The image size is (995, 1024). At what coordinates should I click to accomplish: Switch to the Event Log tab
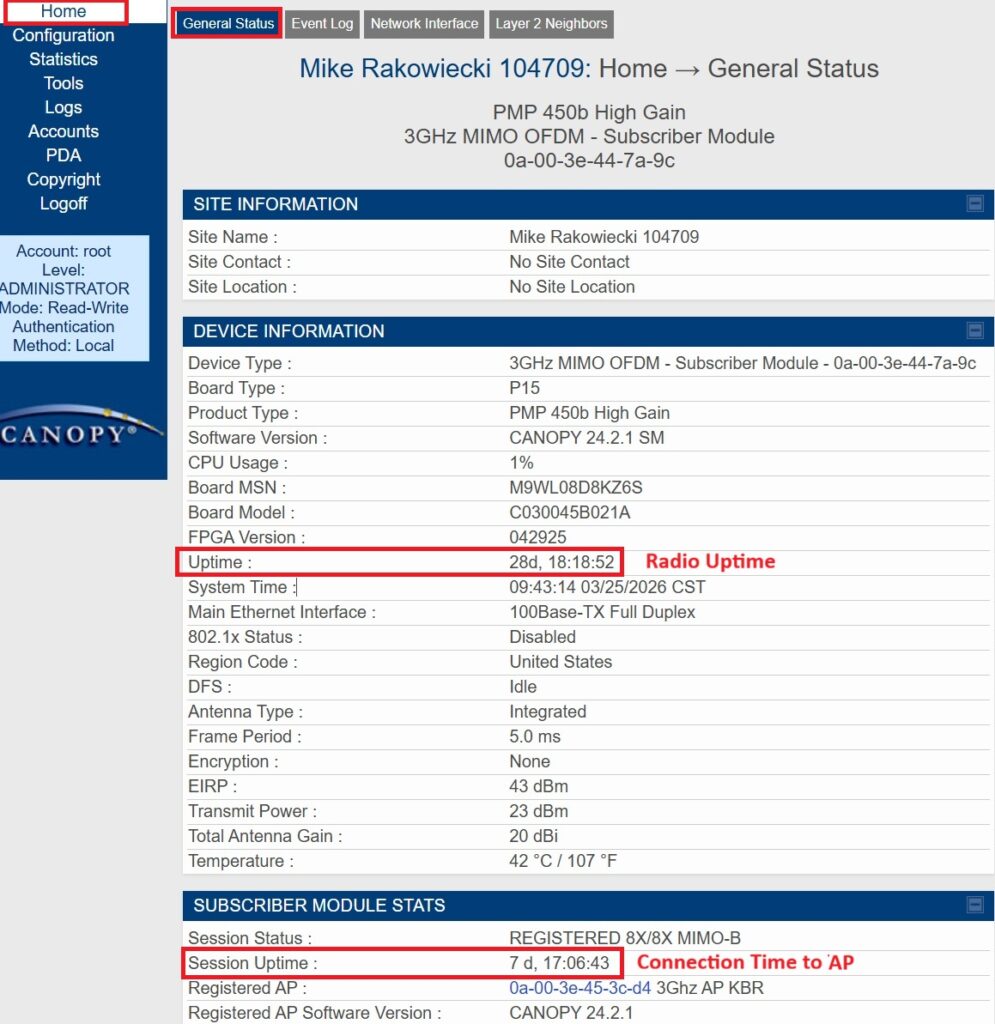click(322, 24)
